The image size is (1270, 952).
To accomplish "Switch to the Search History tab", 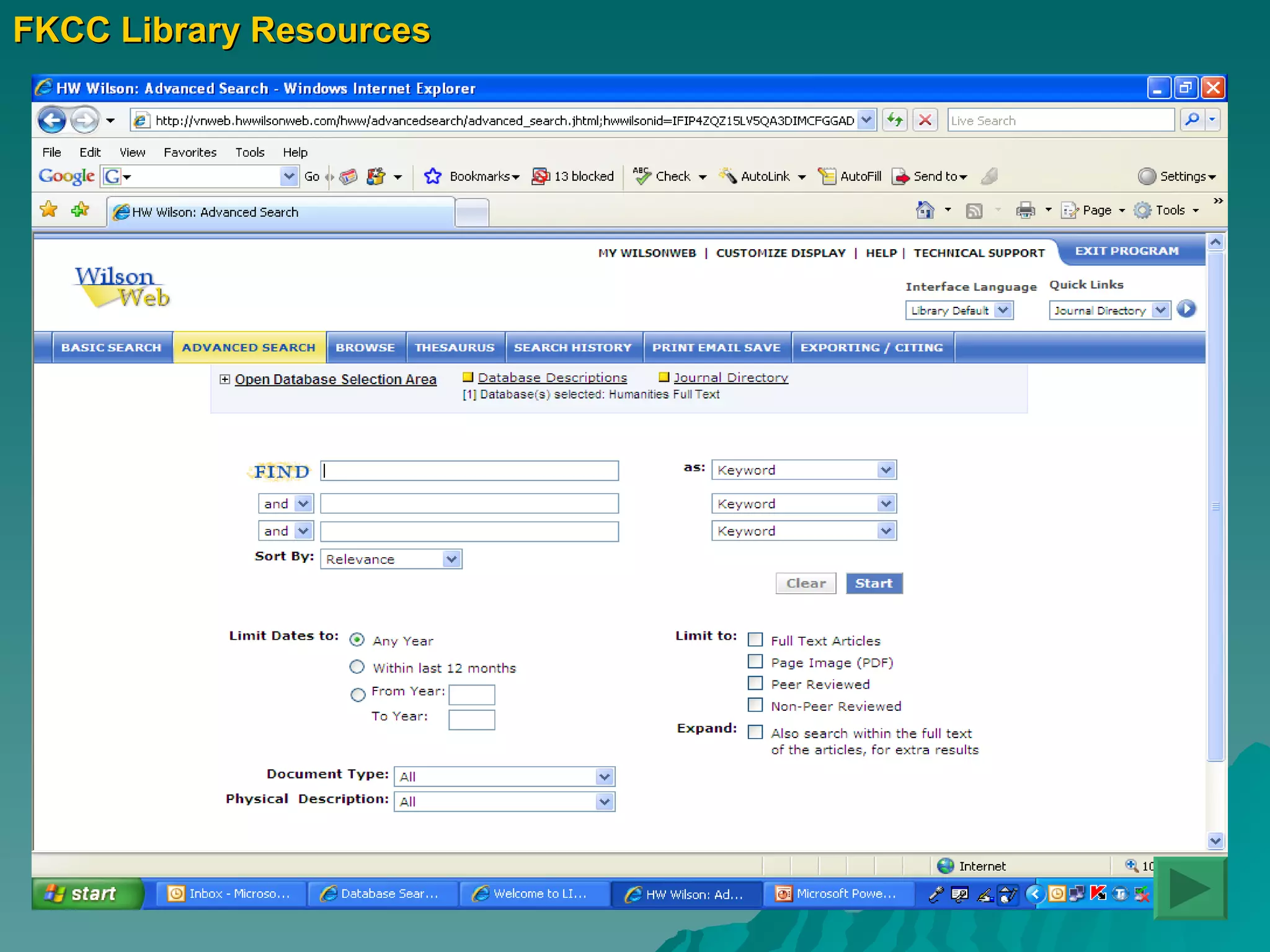I will 573,347.
